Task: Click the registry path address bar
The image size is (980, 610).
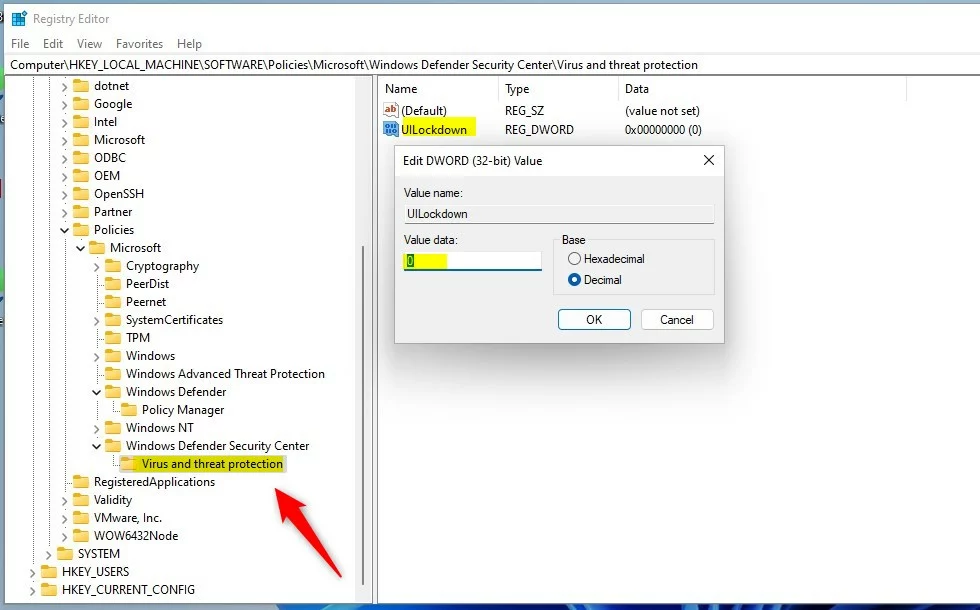Action: (x=490, y=65)
